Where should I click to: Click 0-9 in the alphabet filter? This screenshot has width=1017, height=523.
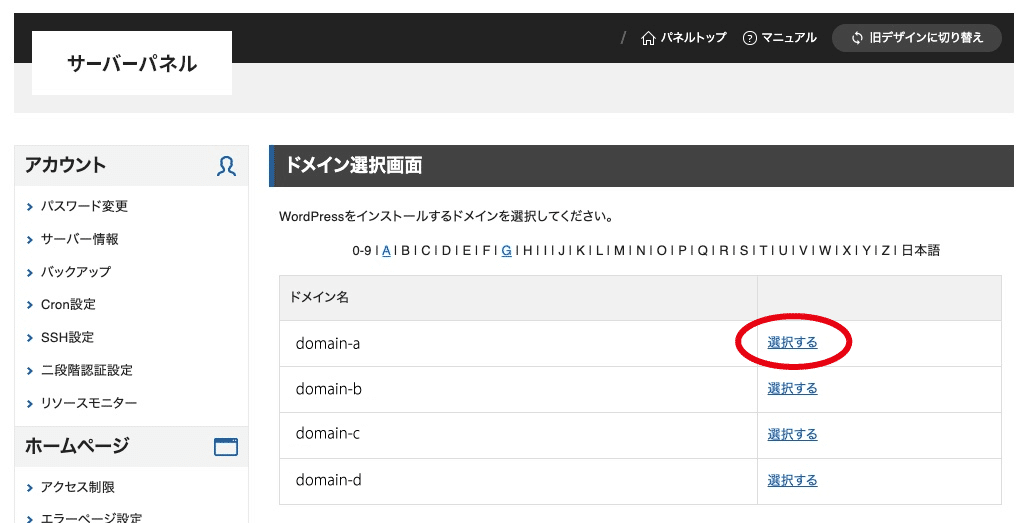point(362,250)
